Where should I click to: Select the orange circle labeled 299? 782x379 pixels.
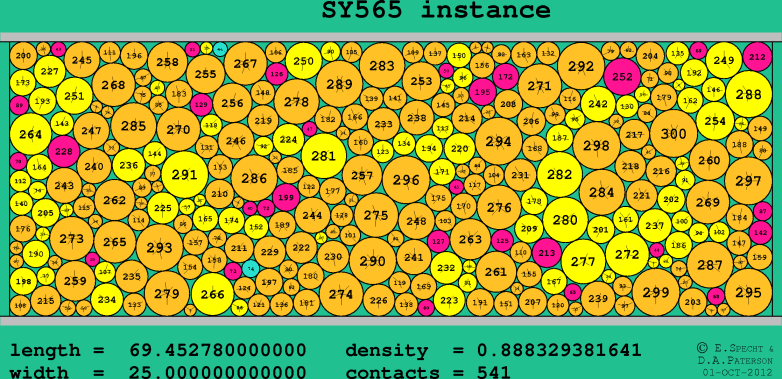point(656,292)
